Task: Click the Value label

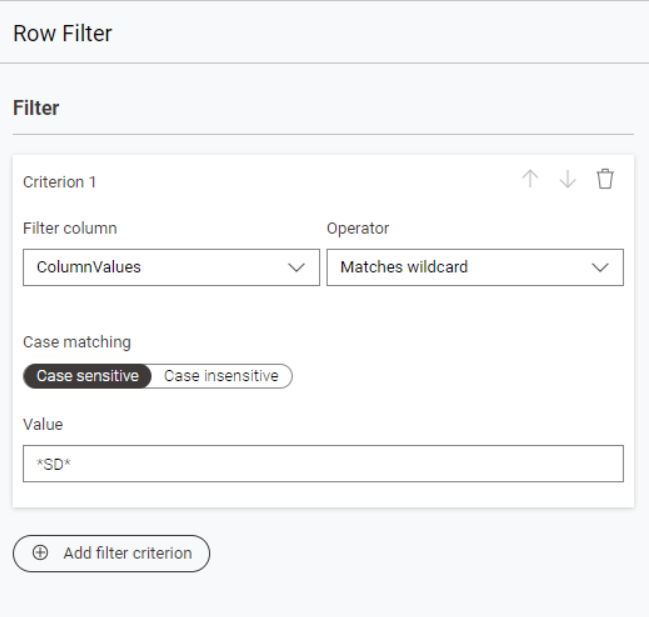Action: click(43, 425)
